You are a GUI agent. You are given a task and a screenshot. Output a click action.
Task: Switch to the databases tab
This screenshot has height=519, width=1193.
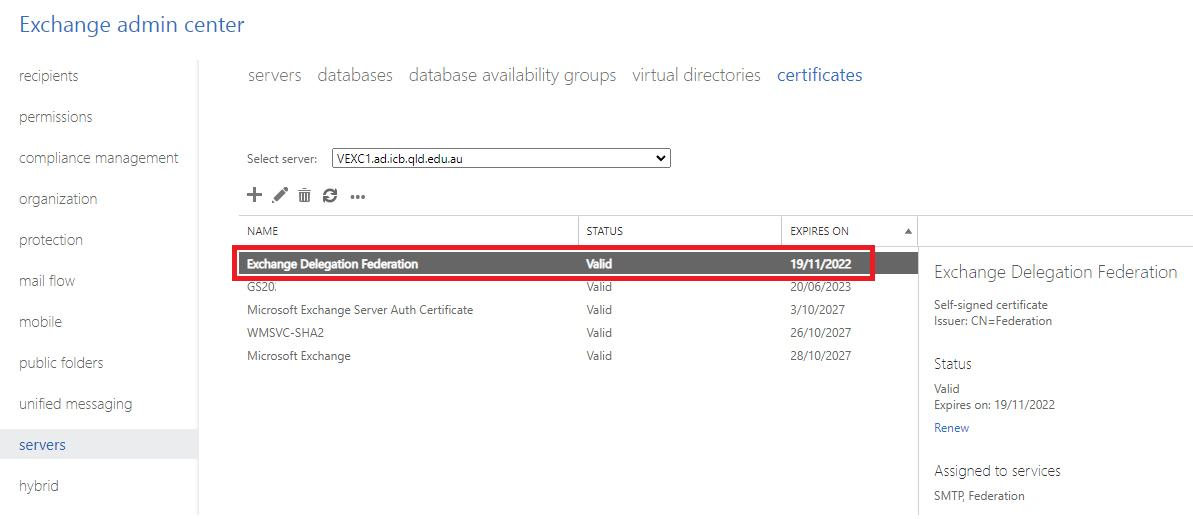[355, 75]
